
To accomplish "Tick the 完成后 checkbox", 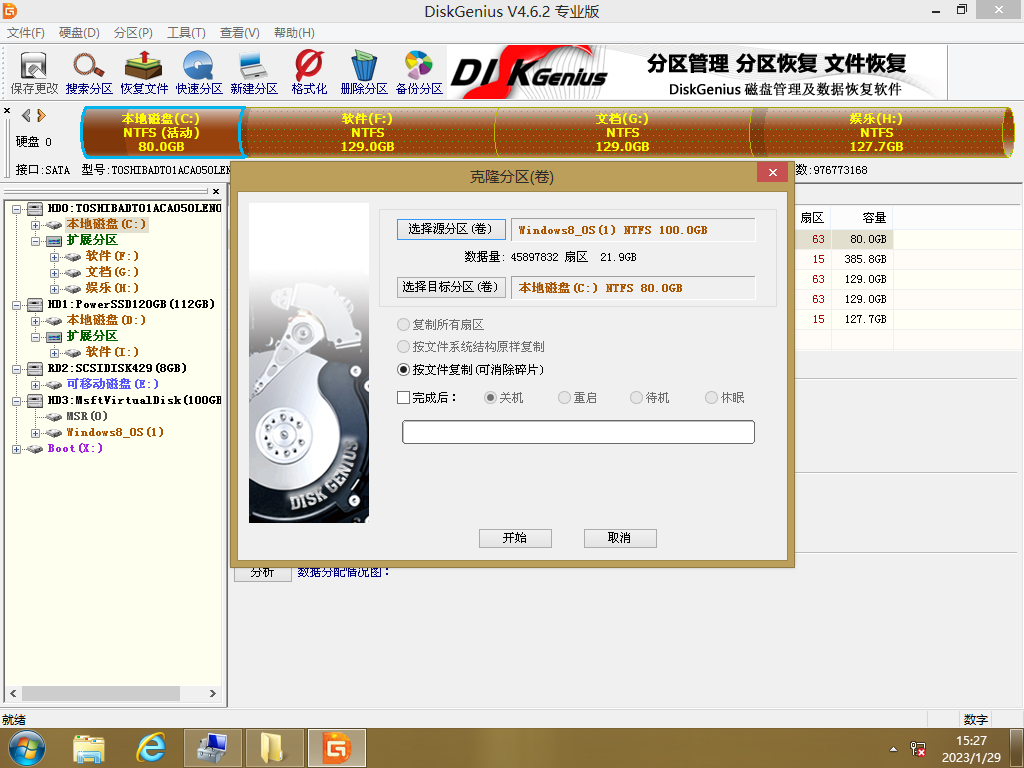I will coord(404,398).
